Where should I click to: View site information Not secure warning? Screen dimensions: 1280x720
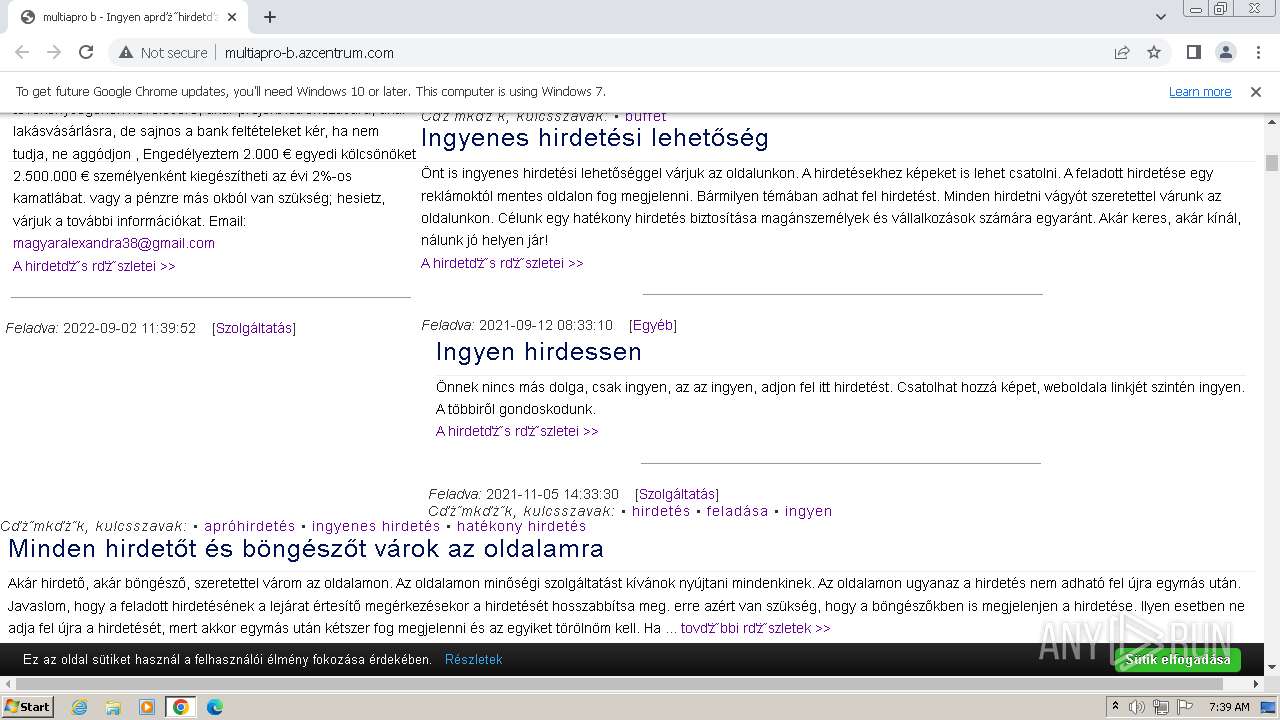(x=163, y=52)
